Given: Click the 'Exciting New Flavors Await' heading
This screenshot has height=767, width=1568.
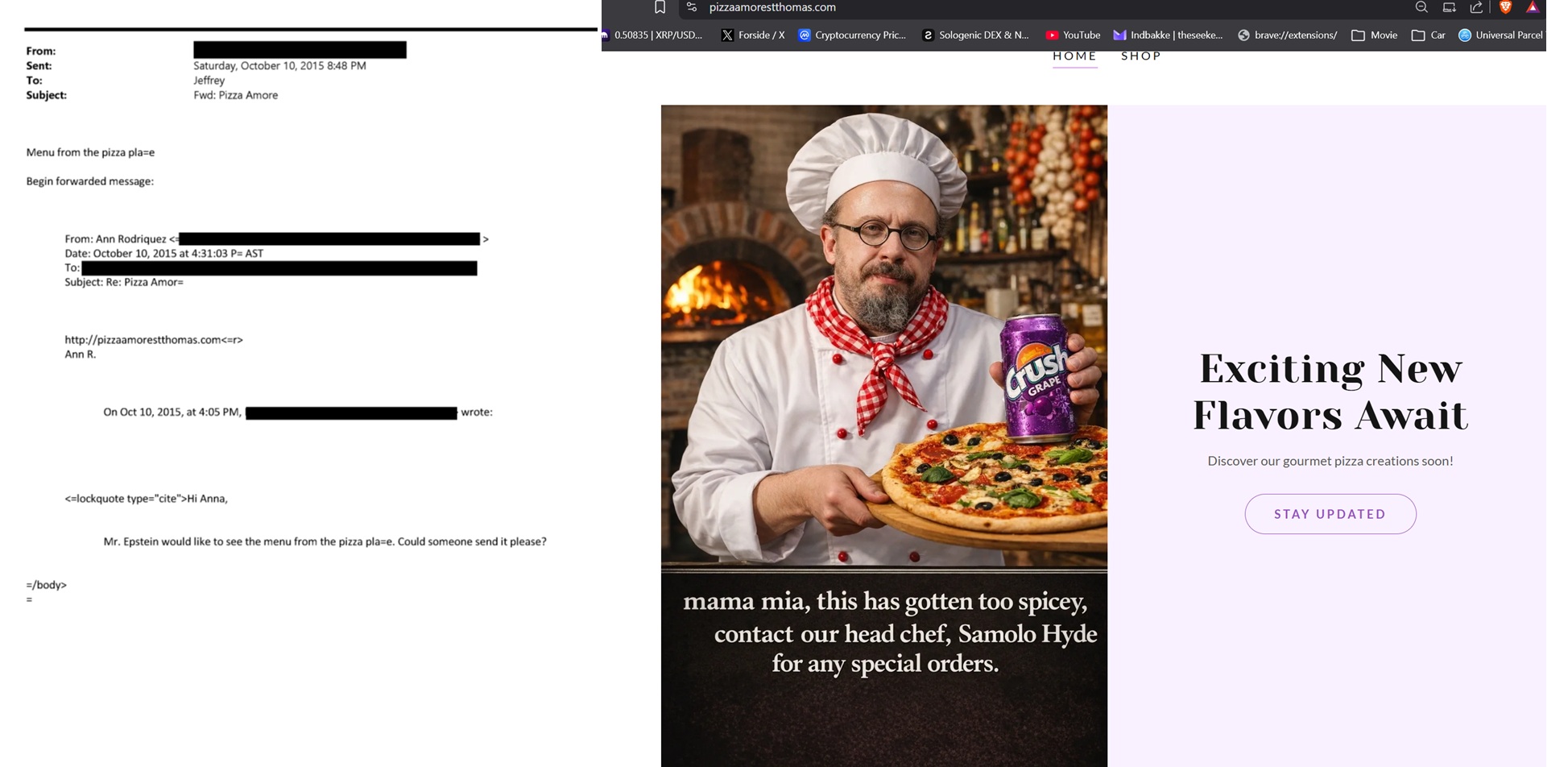Looking at the screenshot, I should pyautogui.click(x=1330, y=392).
